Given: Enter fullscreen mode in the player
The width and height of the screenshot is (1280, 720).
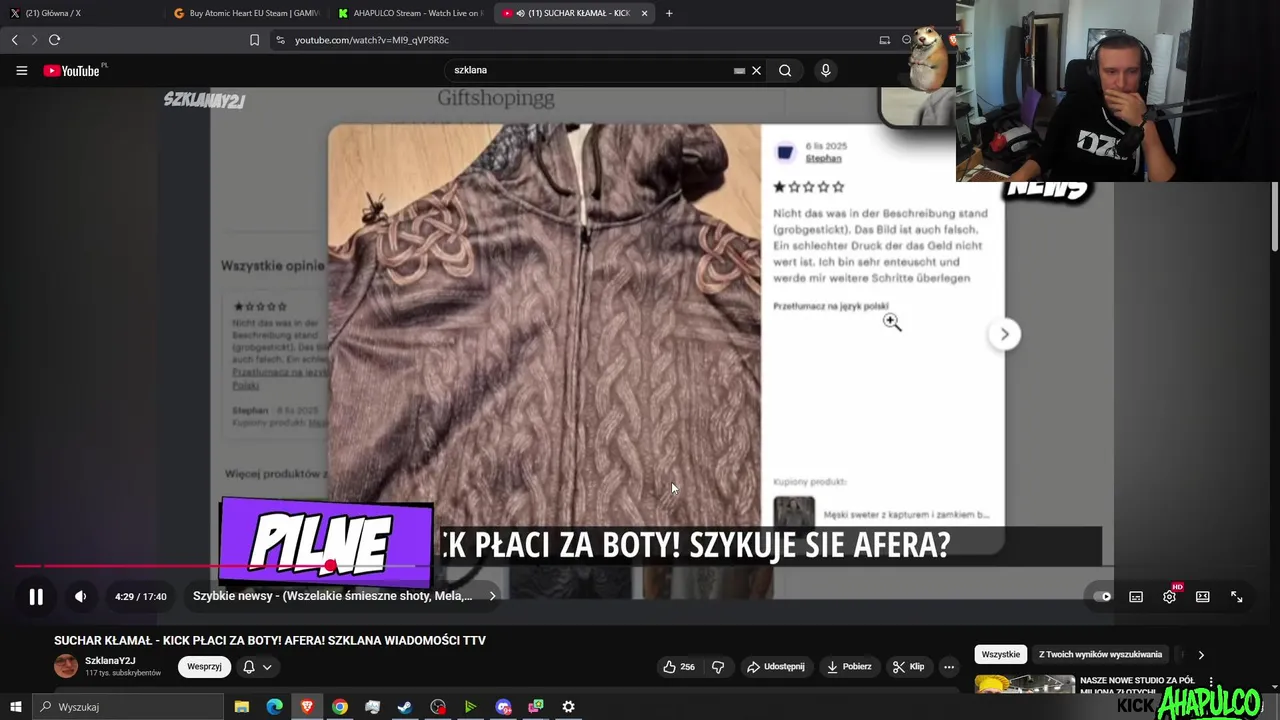Looking at the screenshot, I should coord(1237,597).
